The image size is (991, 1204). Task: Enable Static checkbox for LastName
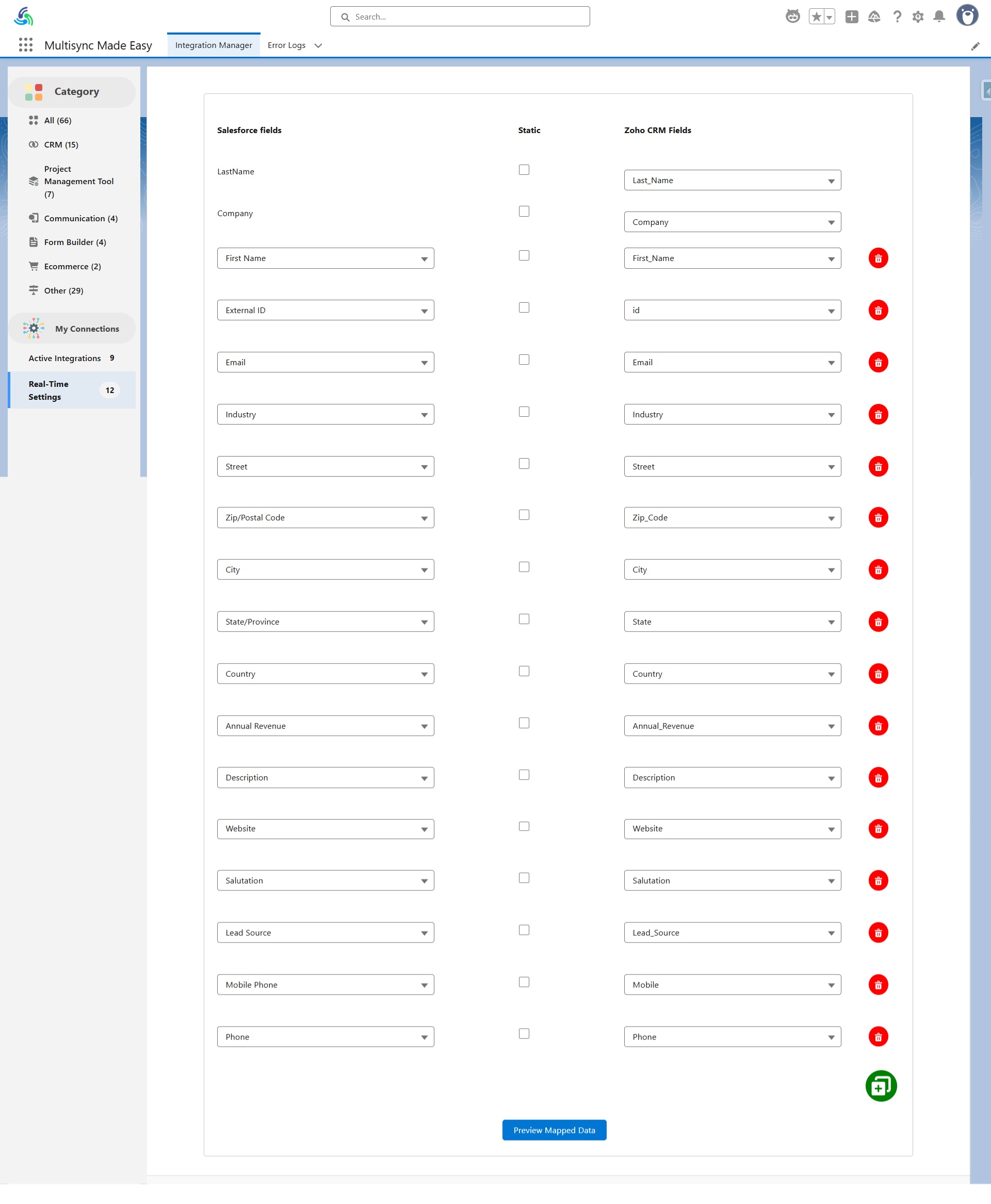click(524, 170)
